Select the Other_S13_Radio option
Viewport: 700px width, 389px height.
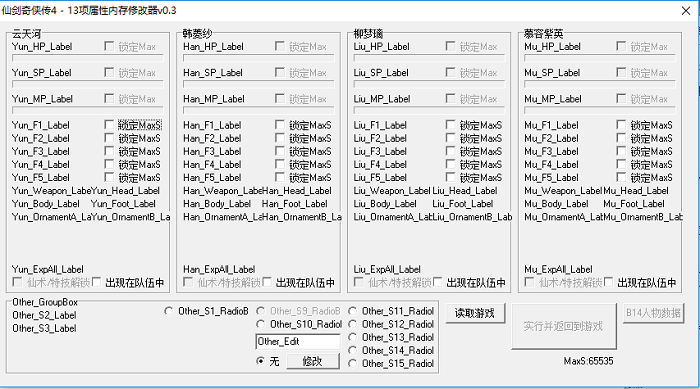[352, 337]
